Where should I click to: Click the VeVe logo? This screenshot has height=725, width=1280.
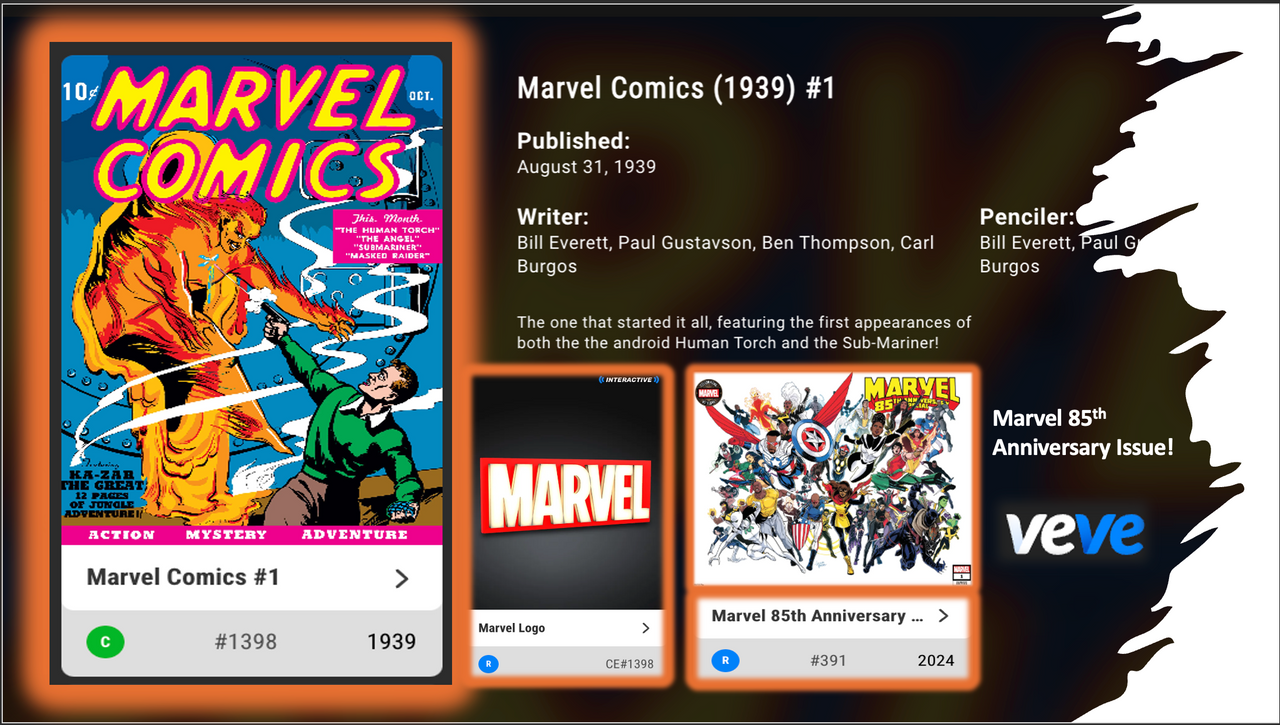pos(1075,533)
